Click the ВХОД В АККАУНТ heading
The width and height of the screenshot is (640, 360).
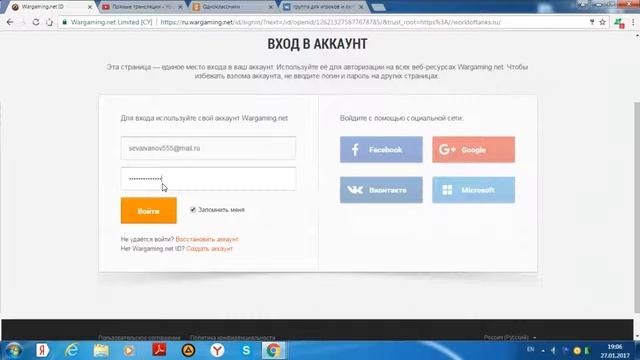pos(317,44)
